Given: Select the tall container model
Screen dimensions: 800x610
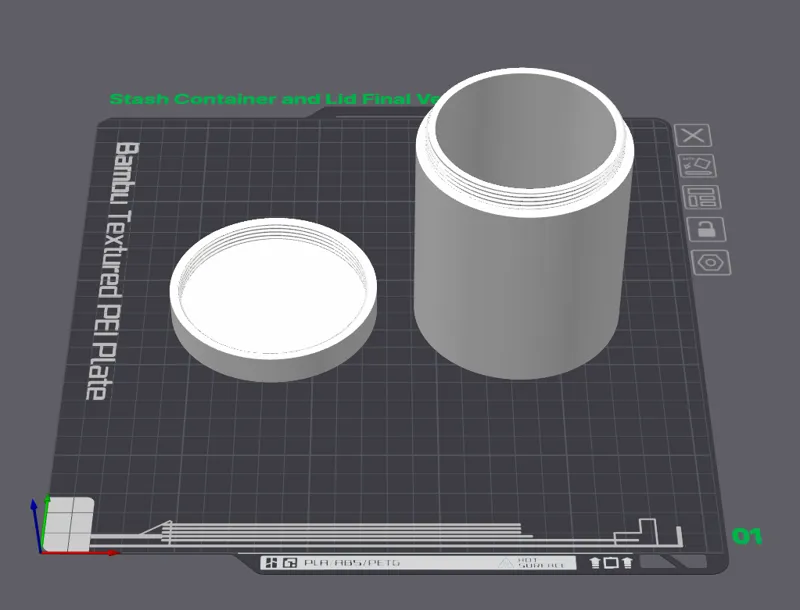Looking at the screenshot, I should pos(524,224).
